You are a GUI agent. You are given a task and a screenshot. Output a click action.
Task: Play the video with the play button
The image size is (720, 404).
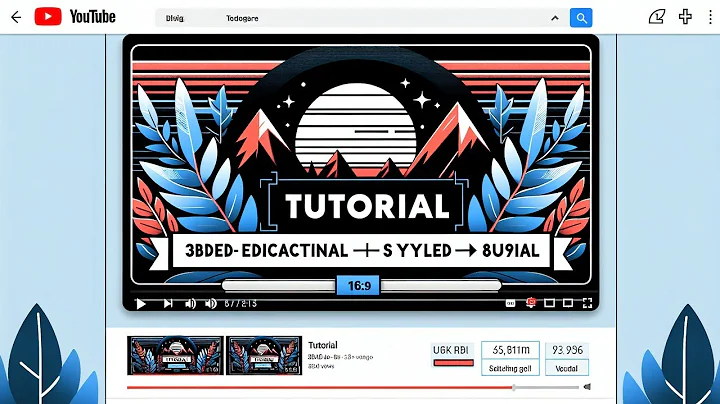[141, 303]
